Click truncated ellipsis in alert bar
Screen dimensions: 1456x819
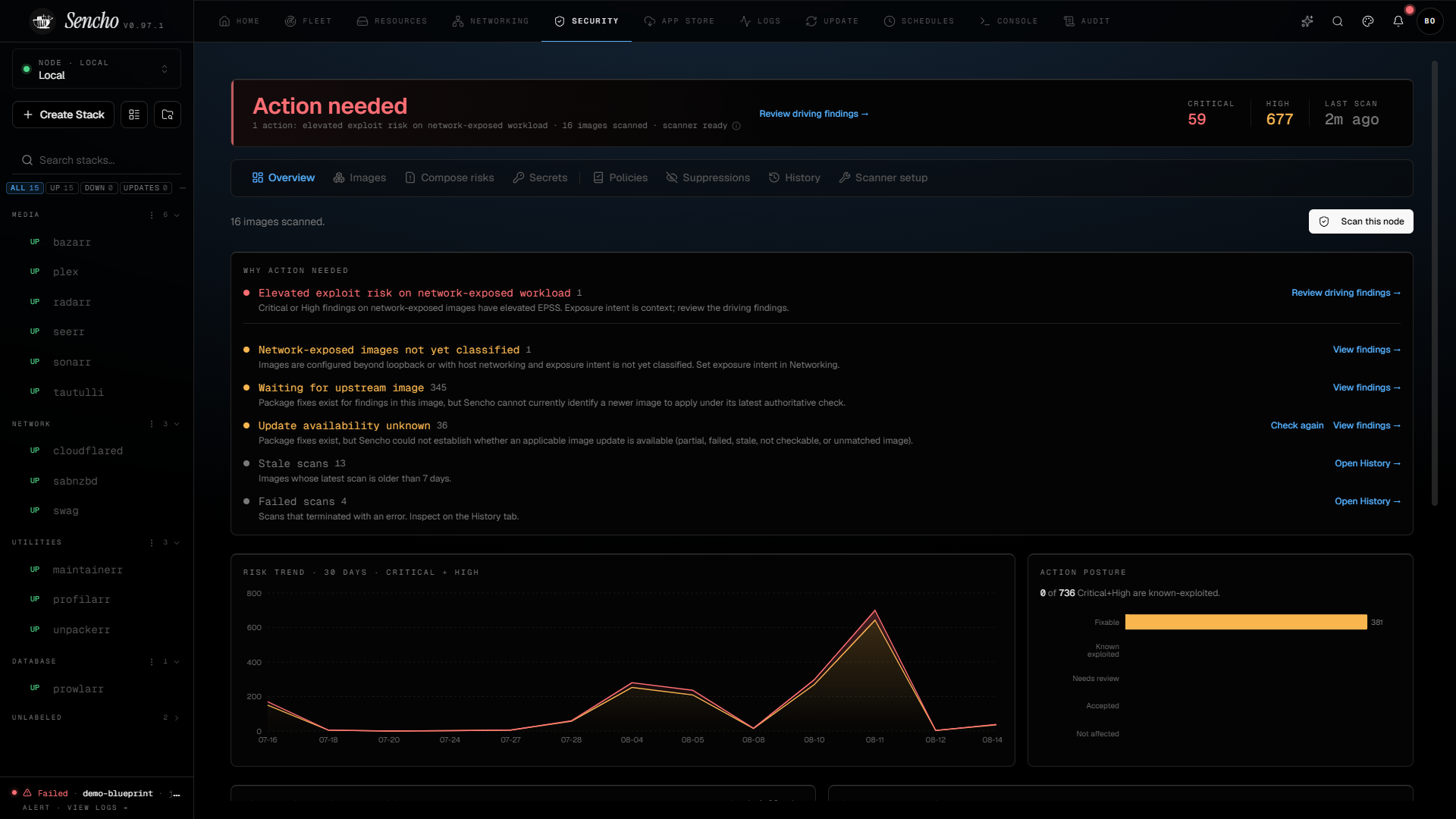point(175,794)
